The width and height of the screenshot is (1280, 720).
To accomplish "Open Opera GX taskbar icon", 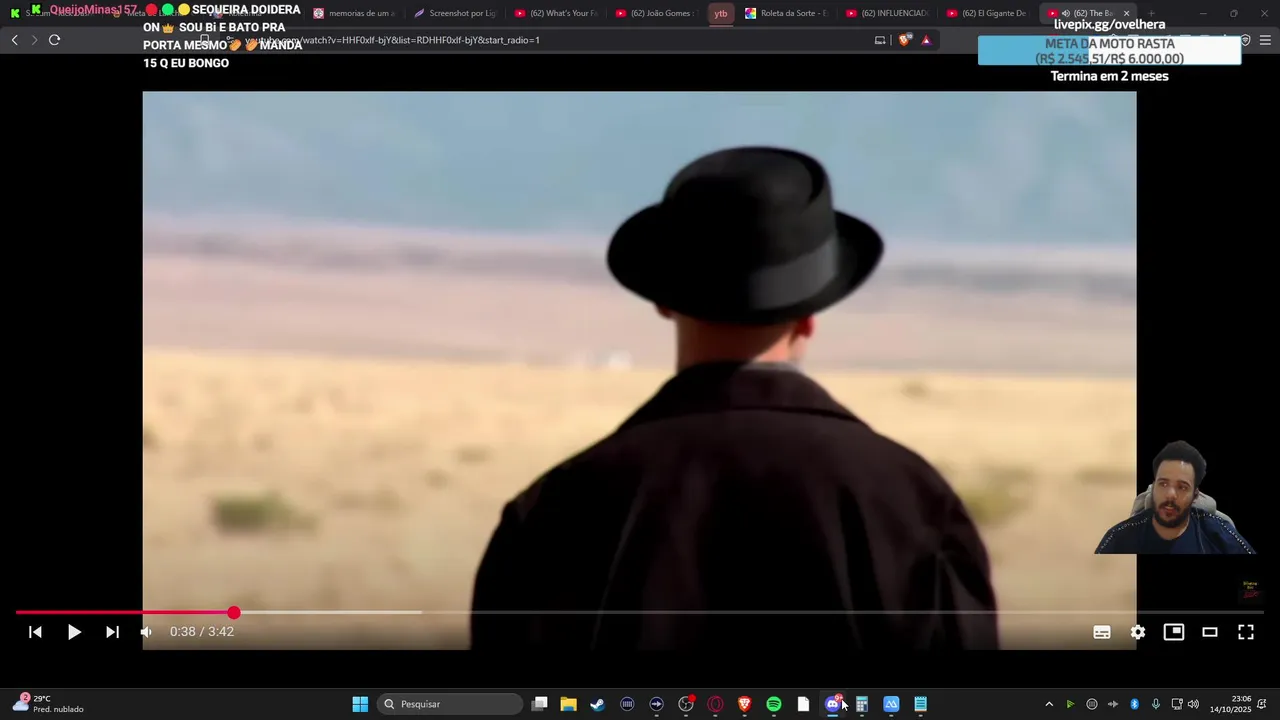I will coord(715,704).
